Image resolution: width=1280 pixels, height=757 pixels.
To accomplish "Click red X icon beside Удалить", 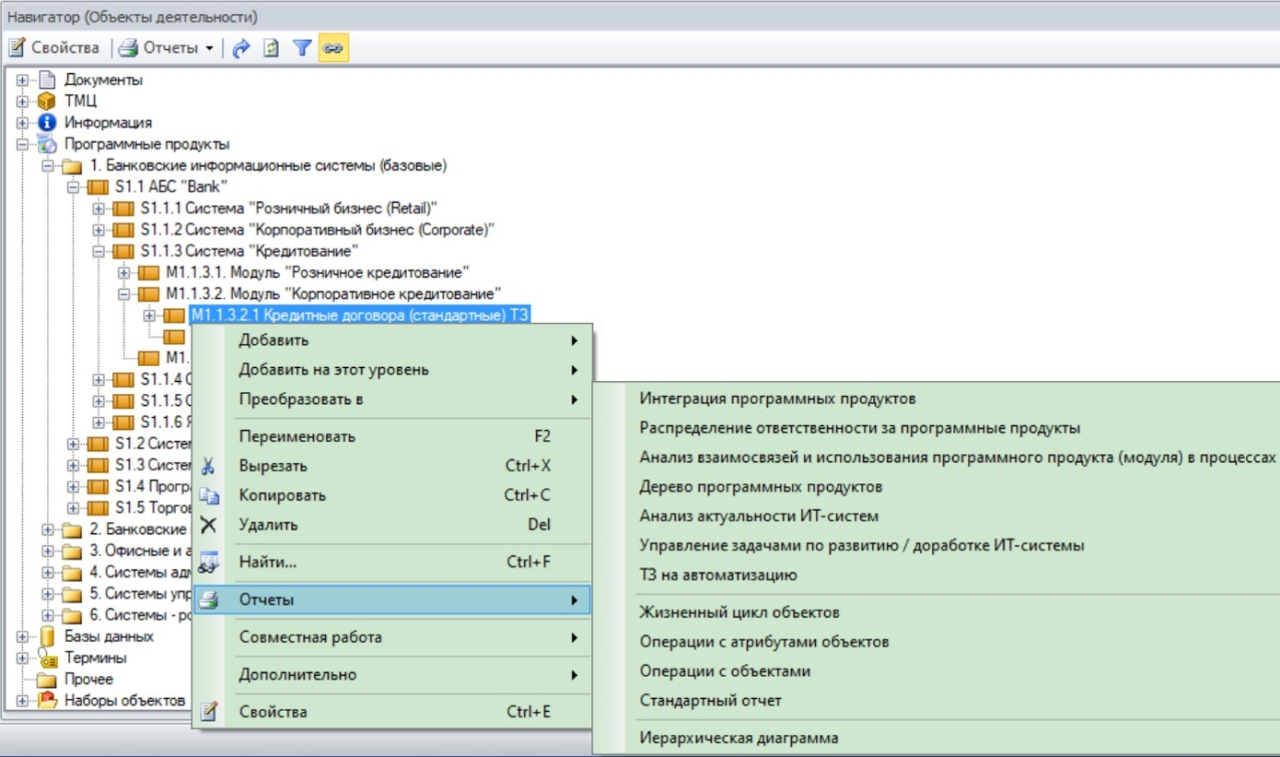I will [x=209, y=525].
